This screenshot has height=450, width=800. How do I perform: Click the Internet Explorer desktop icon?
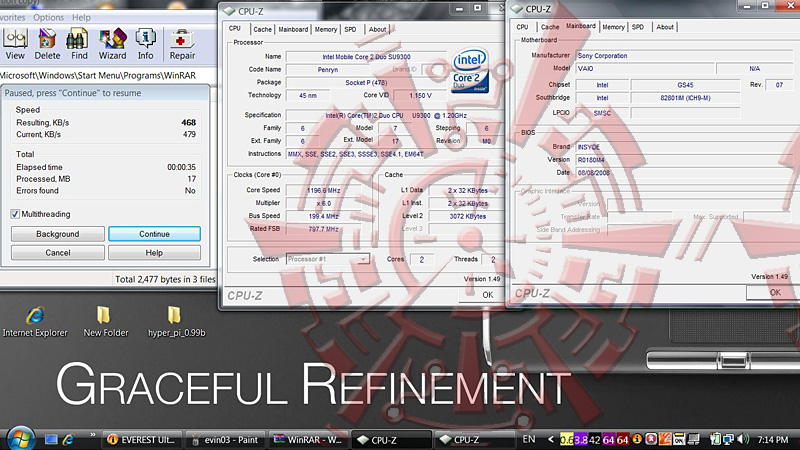pos(35,322)
